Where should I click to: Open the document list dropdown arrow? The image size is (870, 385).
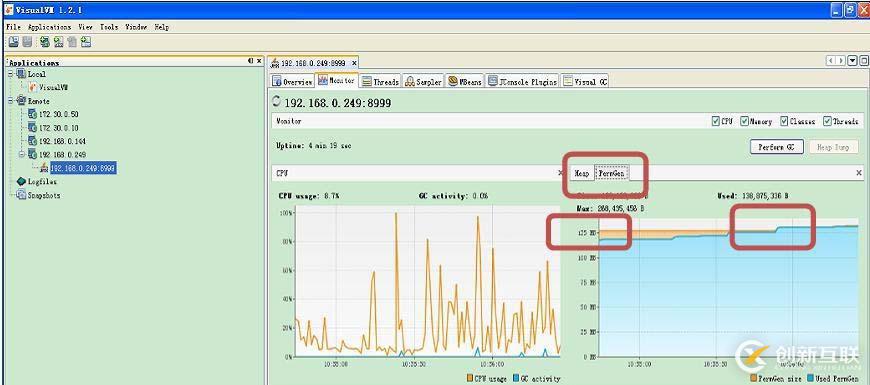pyautogui.click(x=853, y=61)
